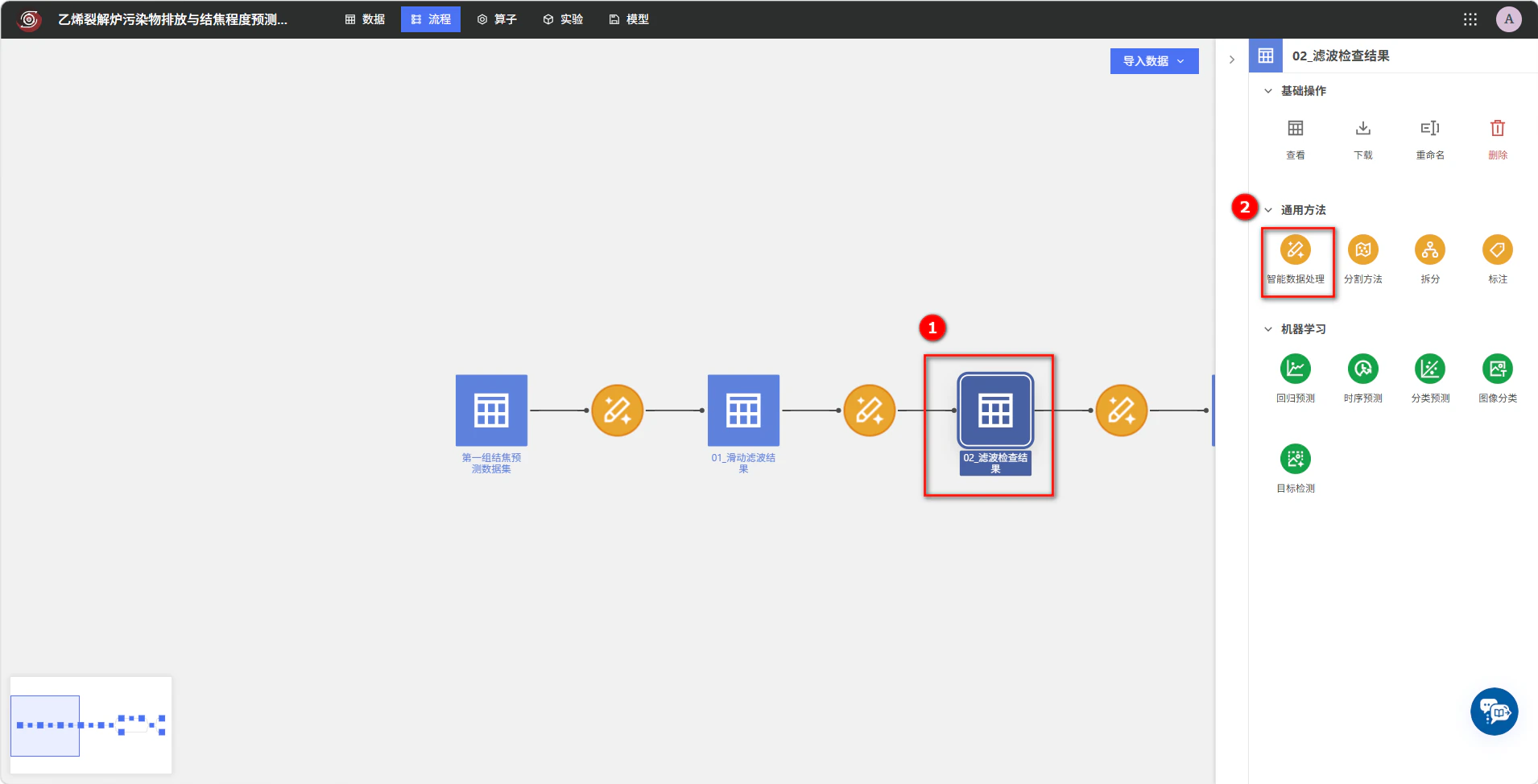
Task: Switch to the 模型 tab
Action: point(629,19)
